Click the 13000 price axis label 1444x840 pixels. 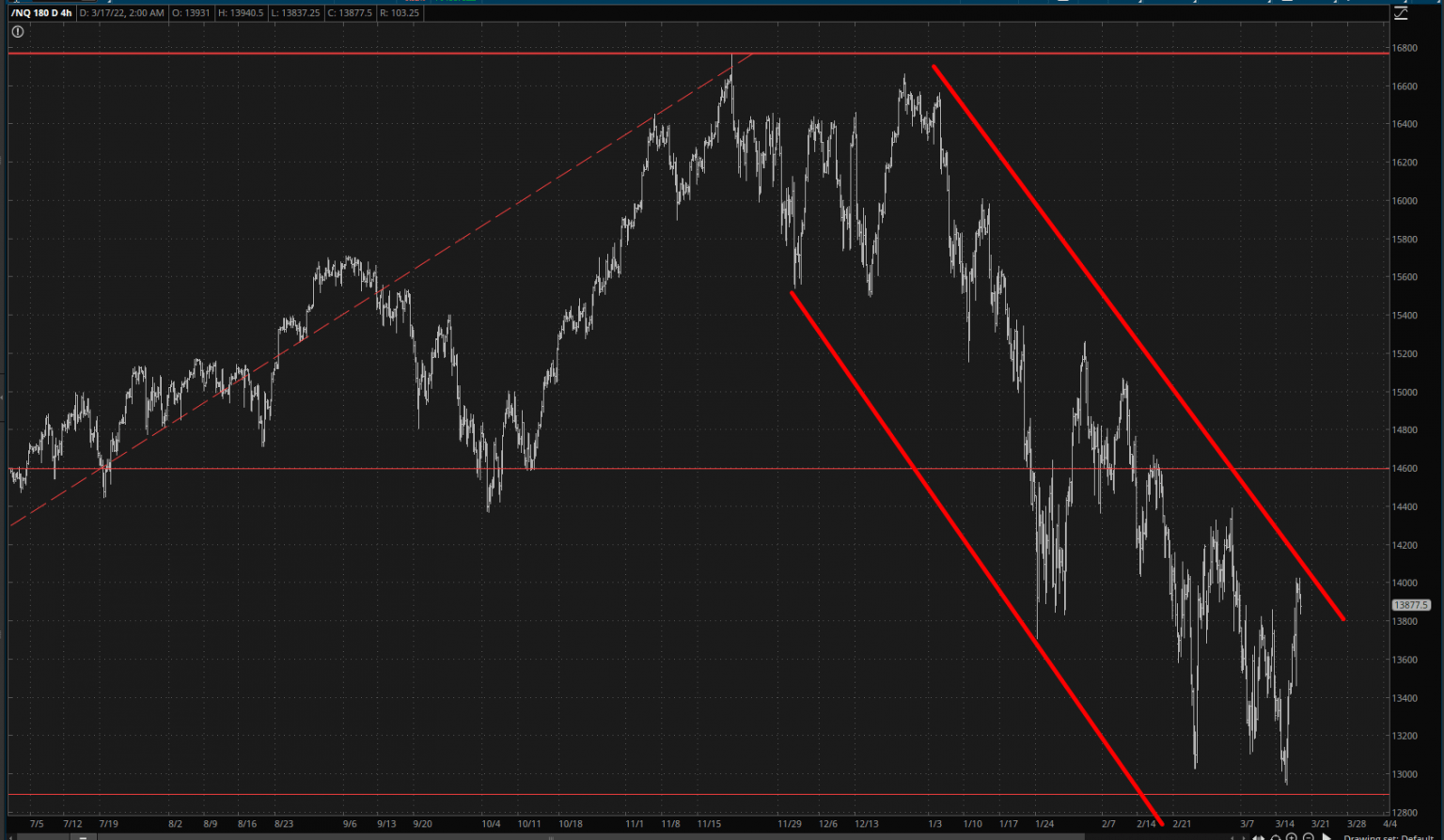coord(1405,775)
